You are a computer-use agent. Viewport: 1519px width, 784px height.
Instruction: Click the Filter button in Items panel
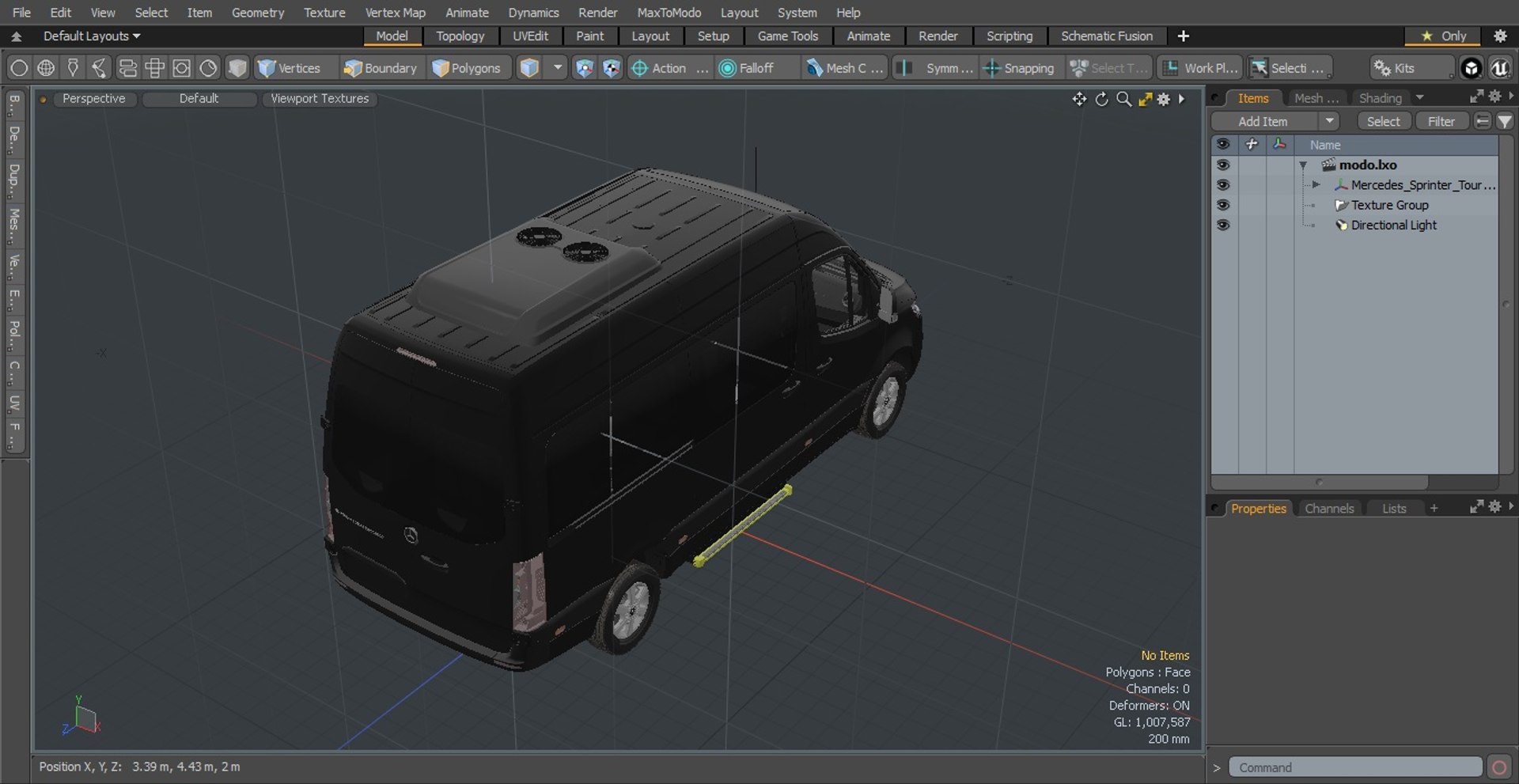1441,121
